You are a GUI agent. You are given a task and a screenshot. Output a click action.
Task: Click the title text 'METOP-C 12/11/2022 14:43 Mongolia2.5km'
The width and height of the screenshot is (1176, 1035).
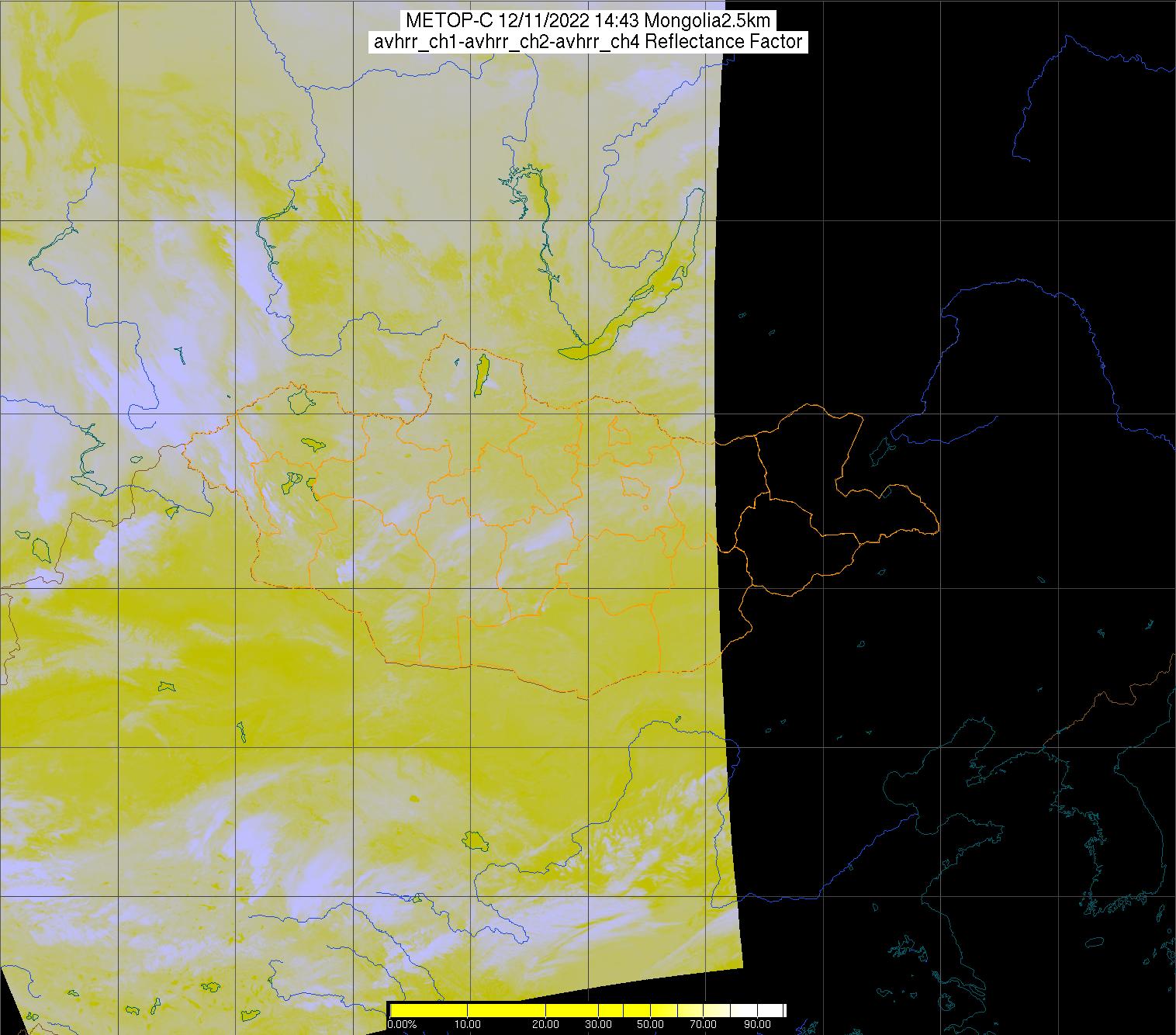point(587,21)
